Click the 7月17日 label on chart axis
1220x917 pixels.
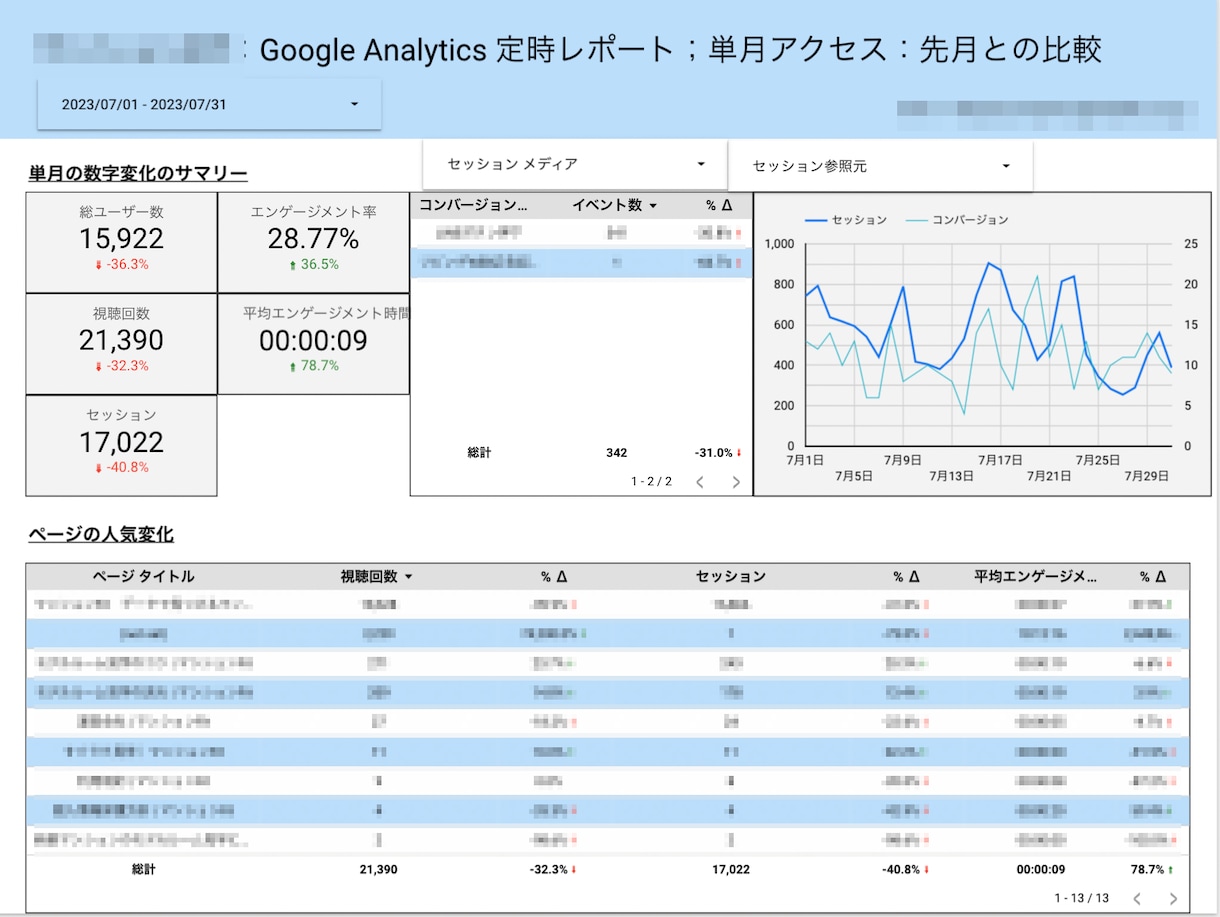coord(1000,460)
